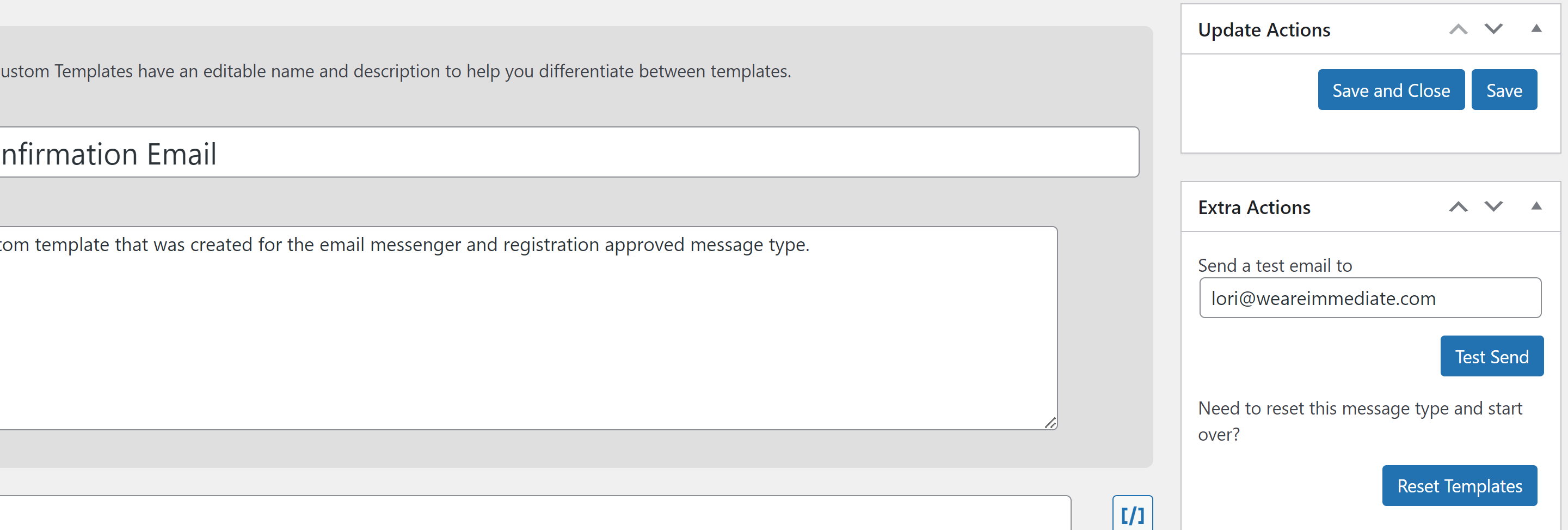Collapse the Update Actions panel
Image resolution: width=1568 pixels, height=530 pixels.
tap(1536, 29)
